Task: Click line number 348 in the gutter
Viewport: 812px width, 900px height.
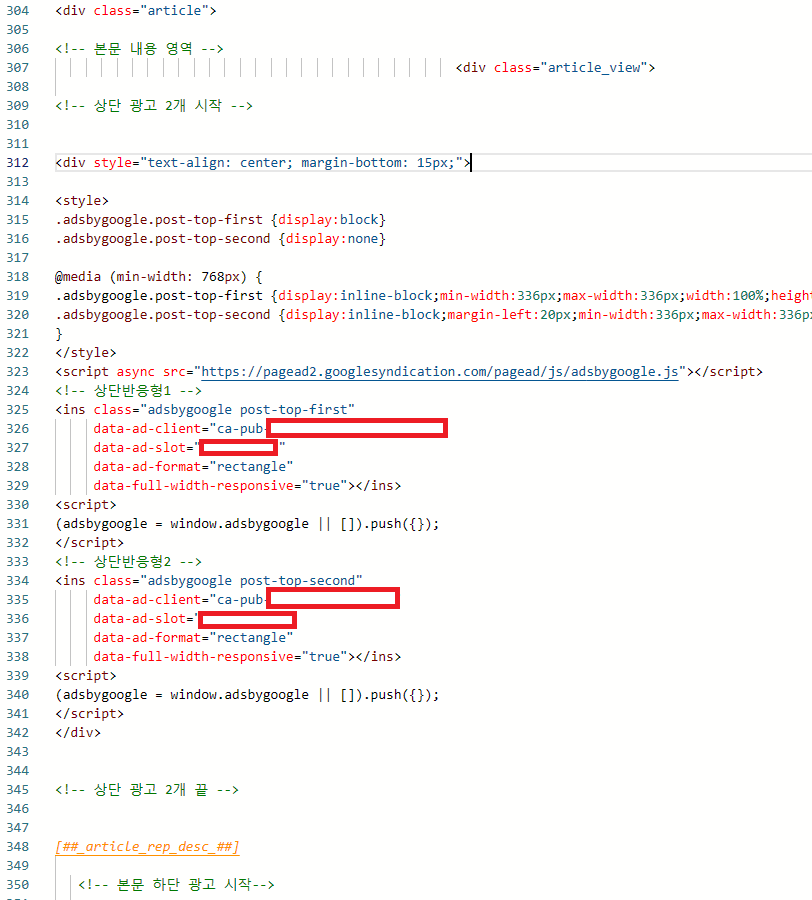Action: (x=18, y=847)
